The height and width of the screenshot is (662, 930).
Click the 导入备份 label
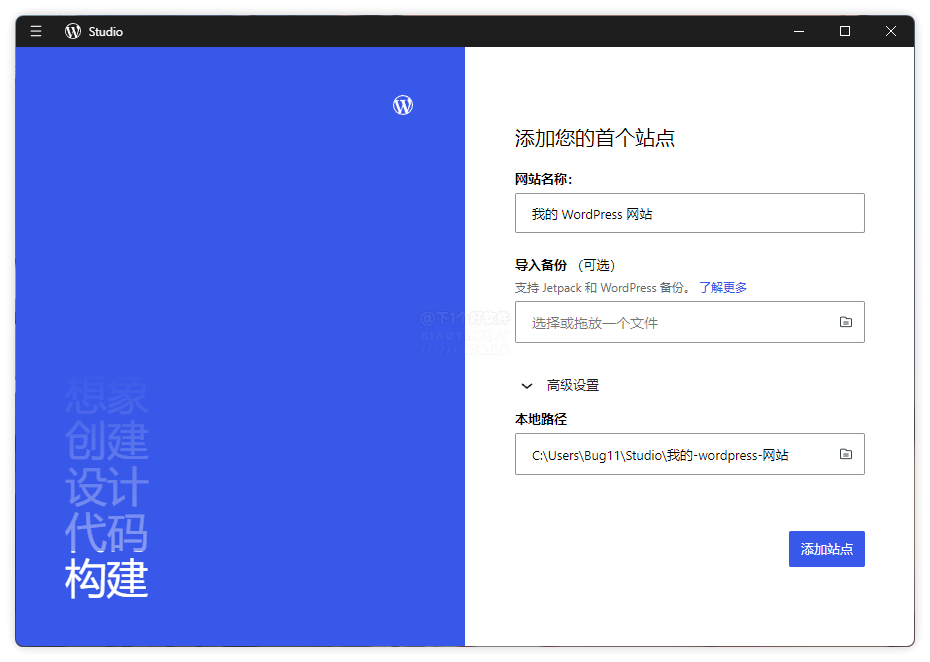[541, 265]
